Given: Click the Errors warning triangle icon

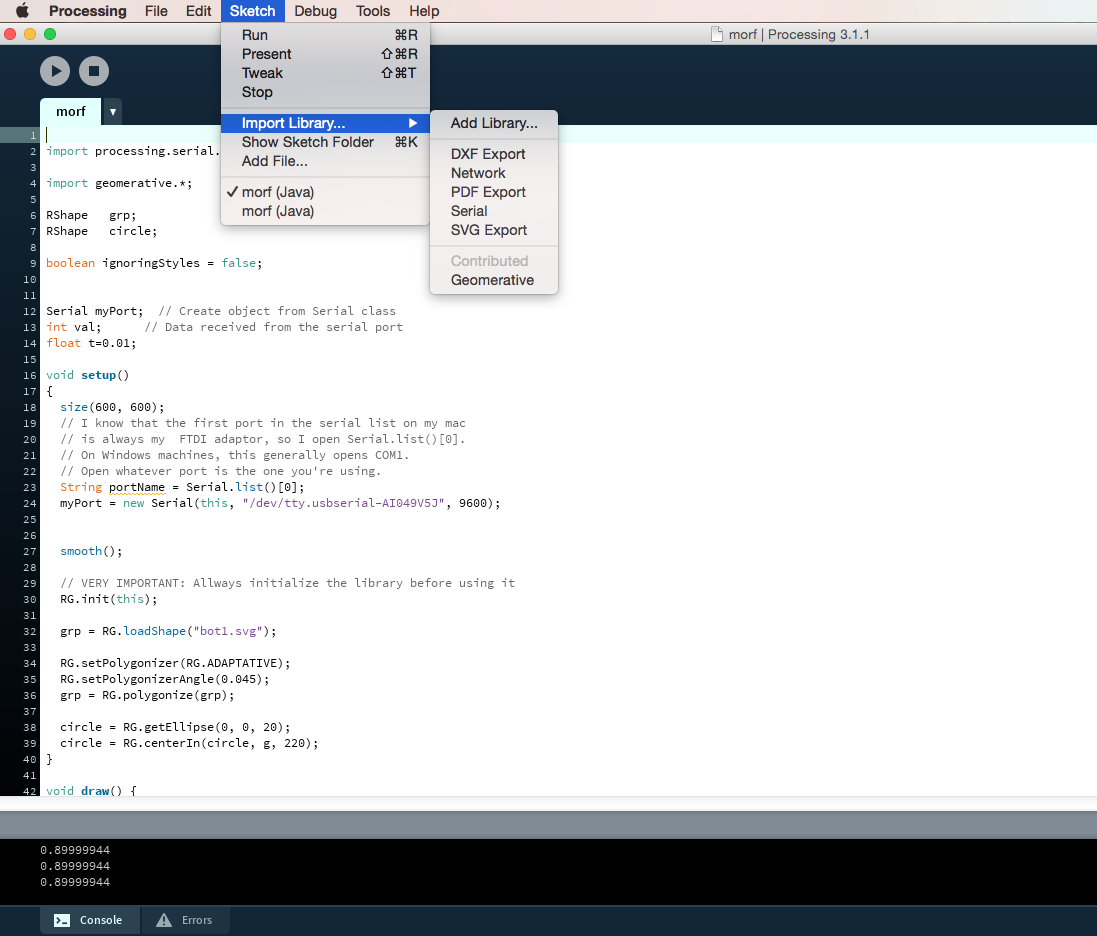Looking at the screenshot, I should [x=164, y=920].
